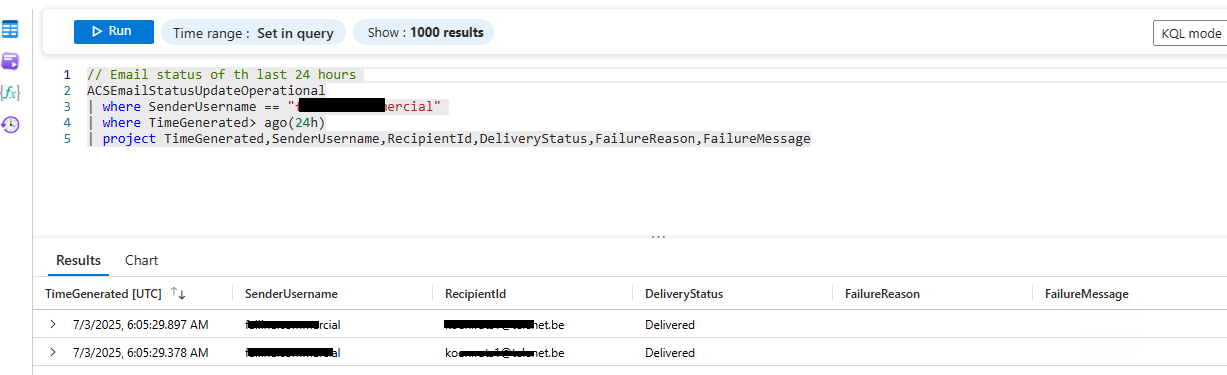Place cursor on the project line
1227x375 pixels.
pos(449,138)
